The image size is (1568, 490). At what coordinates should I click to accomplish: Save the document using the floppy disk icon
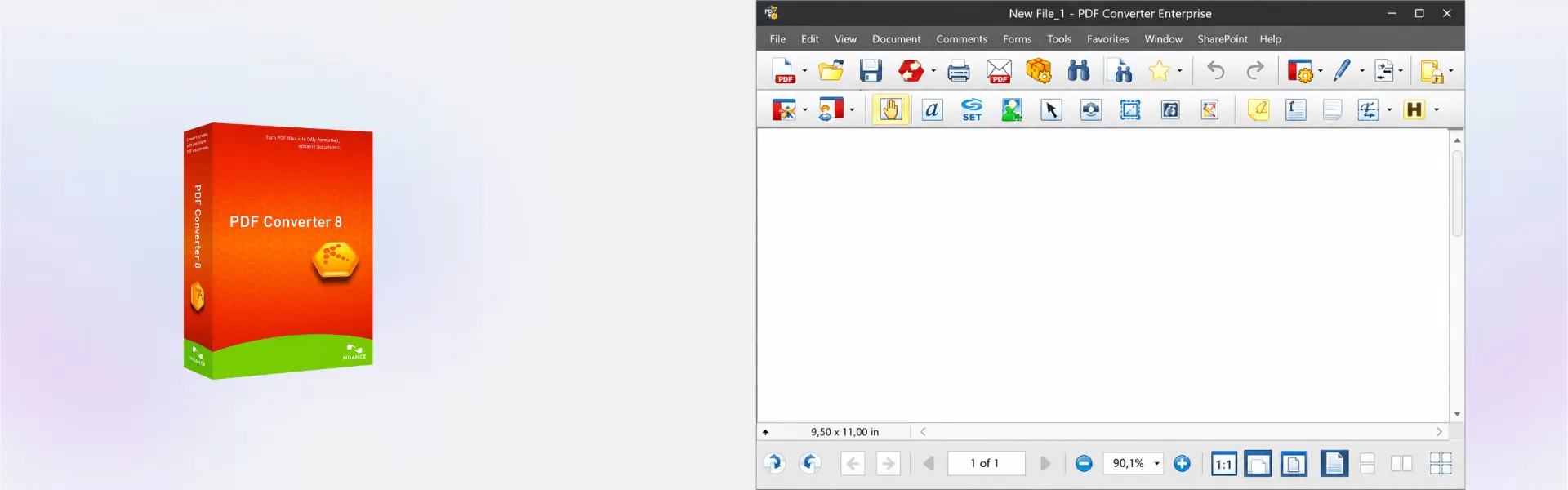871,71
